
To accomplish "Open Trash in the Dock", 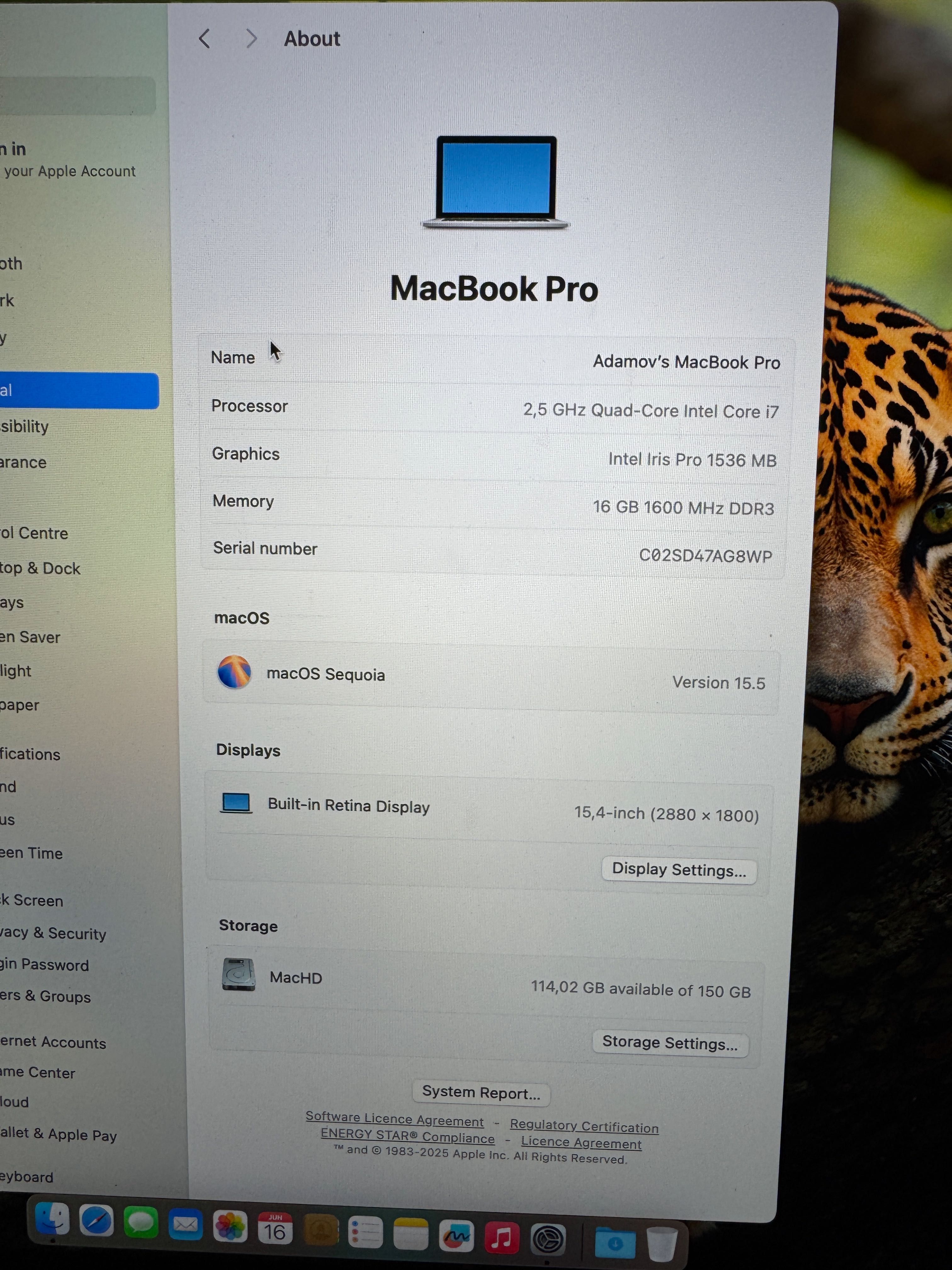I will (x=662, y=1244).
